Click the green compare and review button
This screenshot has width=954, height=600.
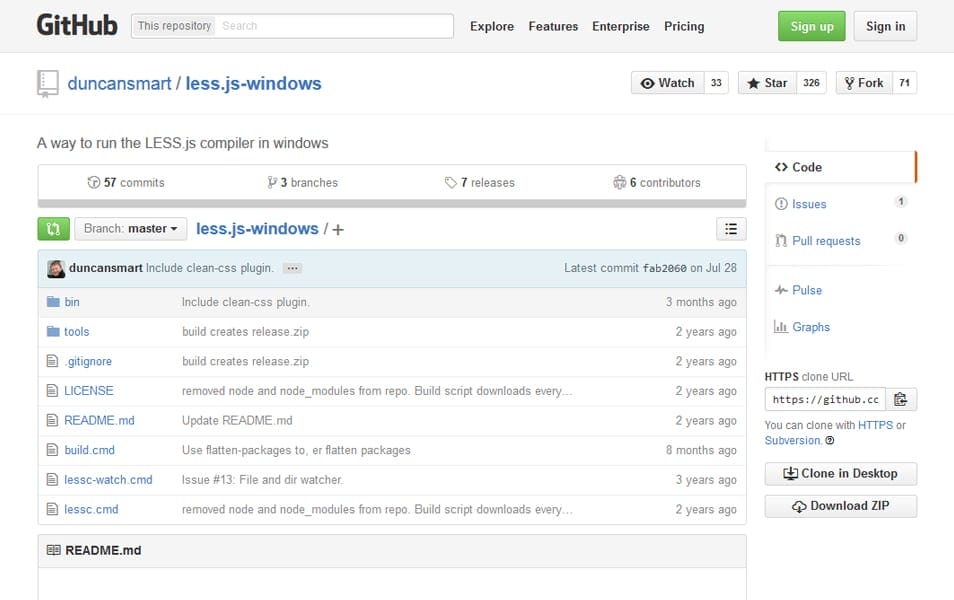tap(54, 229)
